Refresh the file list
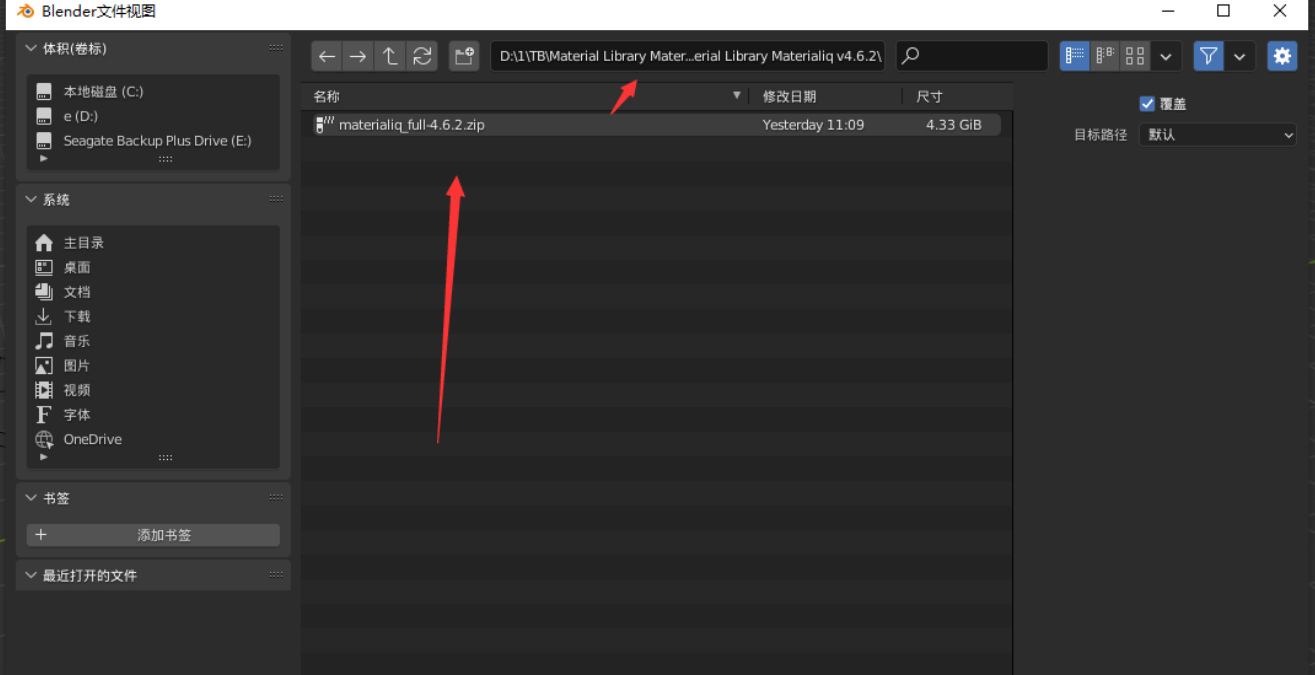Image resolution: width=1315 pixels, height=675 pixels. (x=422, y=56)
